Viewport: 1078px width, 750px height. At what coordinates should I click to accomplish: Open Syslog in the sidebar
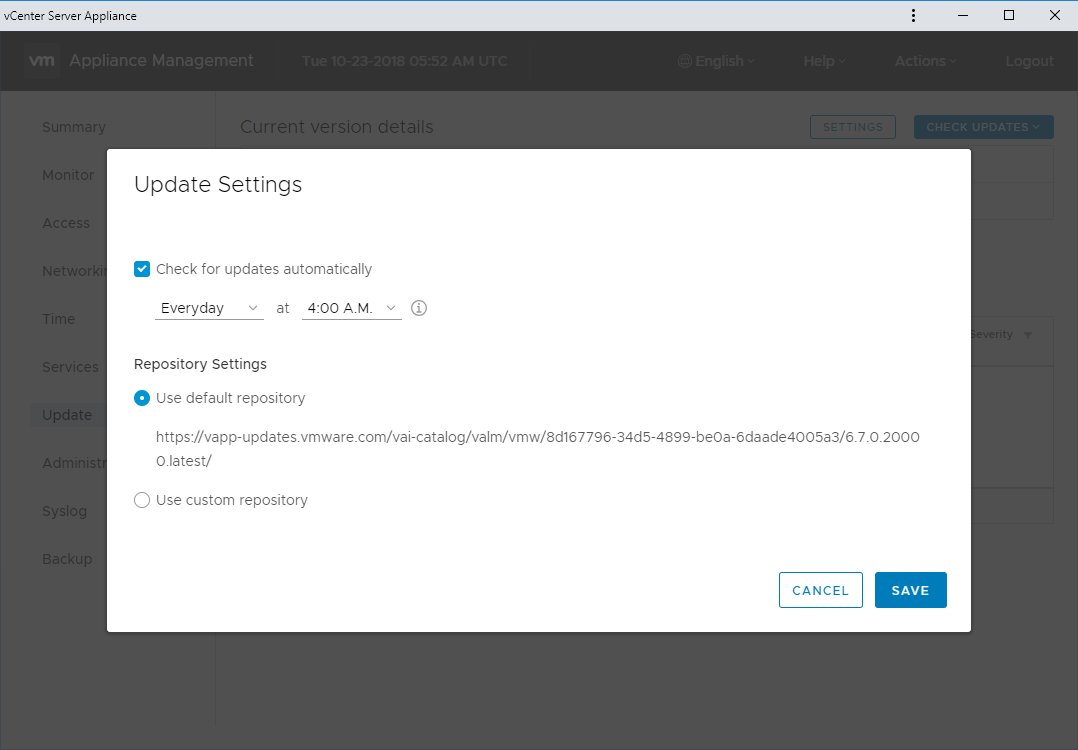[65, 511]
